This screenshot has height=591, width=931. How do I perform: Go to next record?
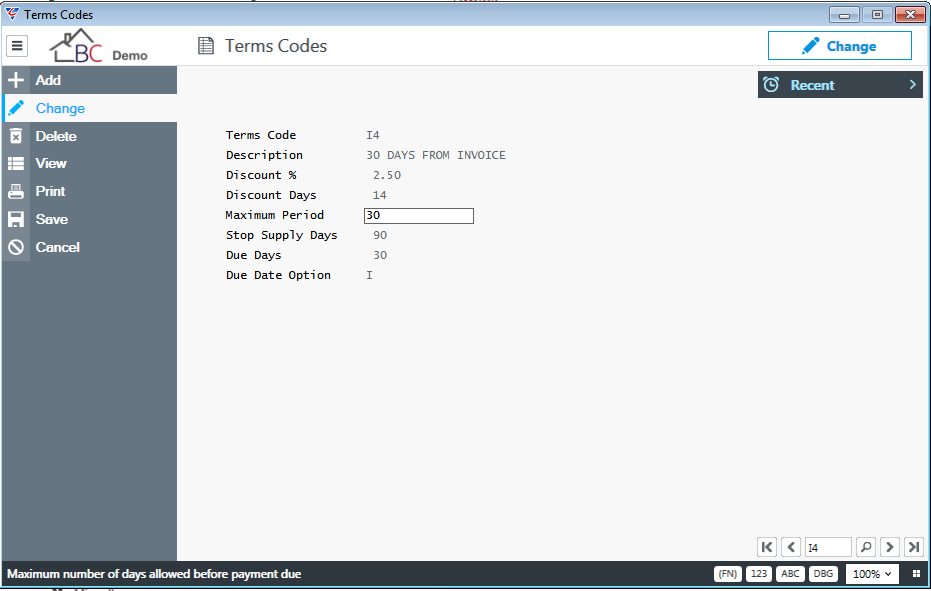click(x=889, y=547)
